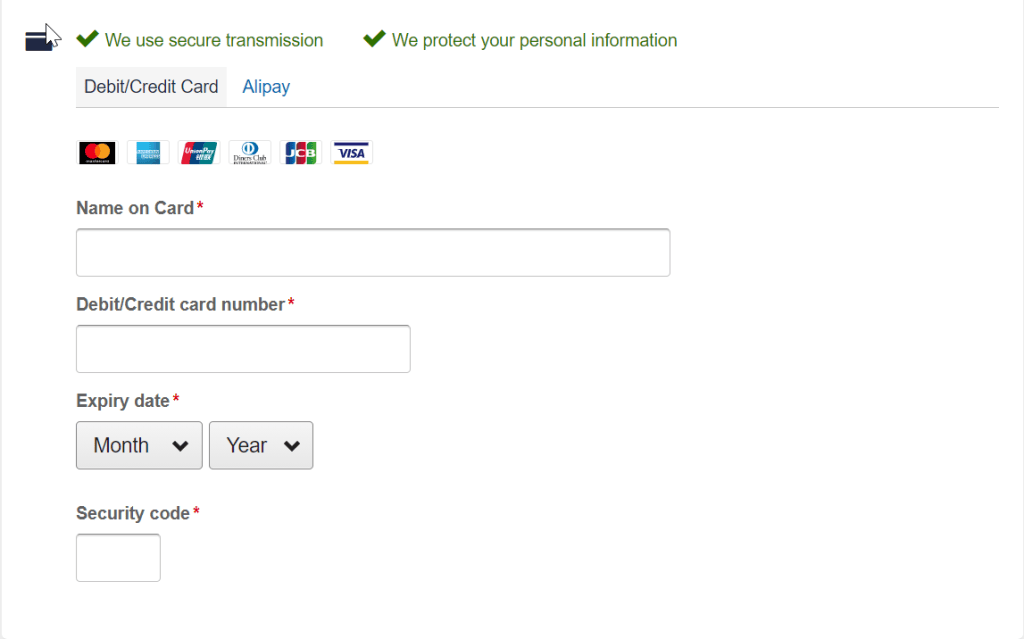1024x639 pixels.
Task: Click the payment card icon at top left
Action: tap(39, 41)
